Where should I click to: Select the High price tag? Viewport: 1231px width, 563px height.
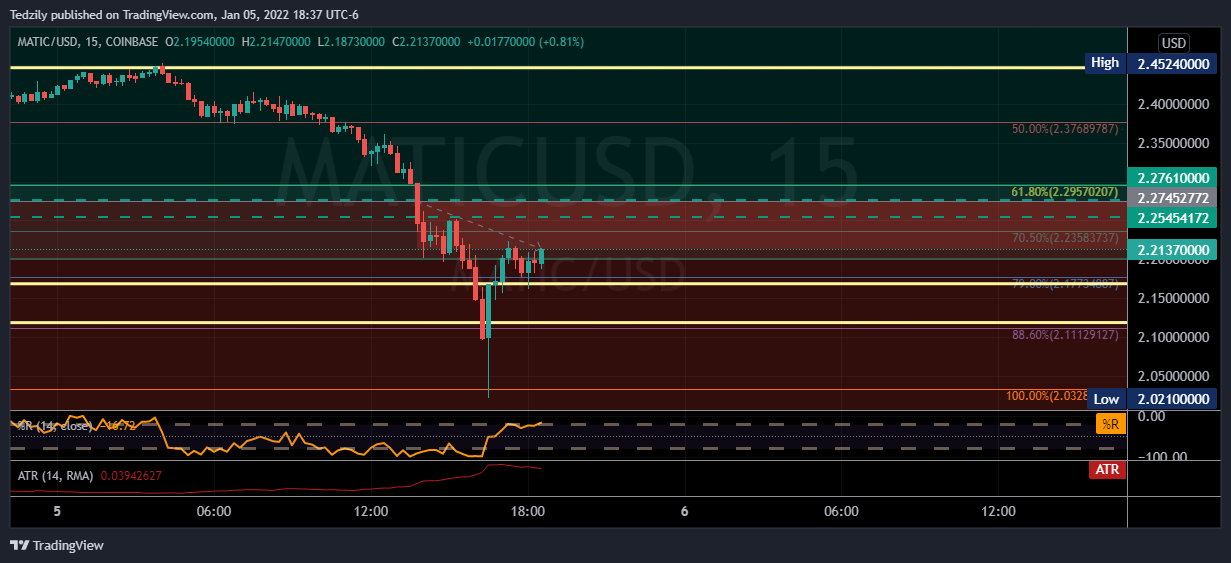click(1105, 62)
